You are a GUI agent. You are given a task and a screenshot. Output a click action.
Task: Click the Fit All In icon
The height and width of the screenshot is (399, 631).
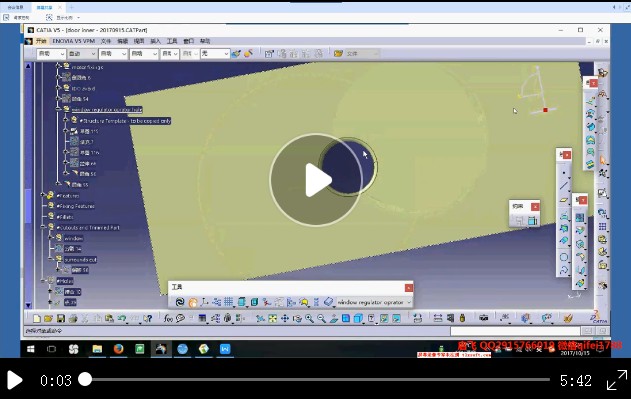(272, 318)
